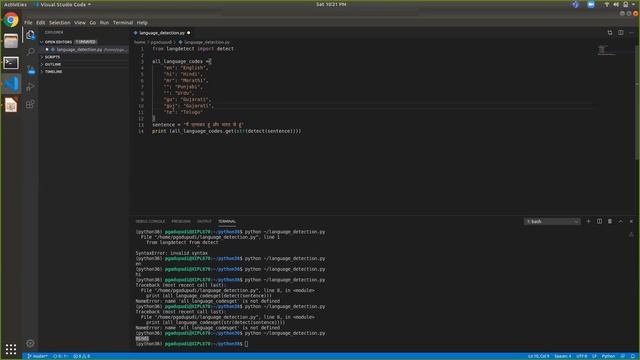The width and height of the screenshot is (640, 360).
Task: Open the Source Control view
Action: (x=30, y=69)
